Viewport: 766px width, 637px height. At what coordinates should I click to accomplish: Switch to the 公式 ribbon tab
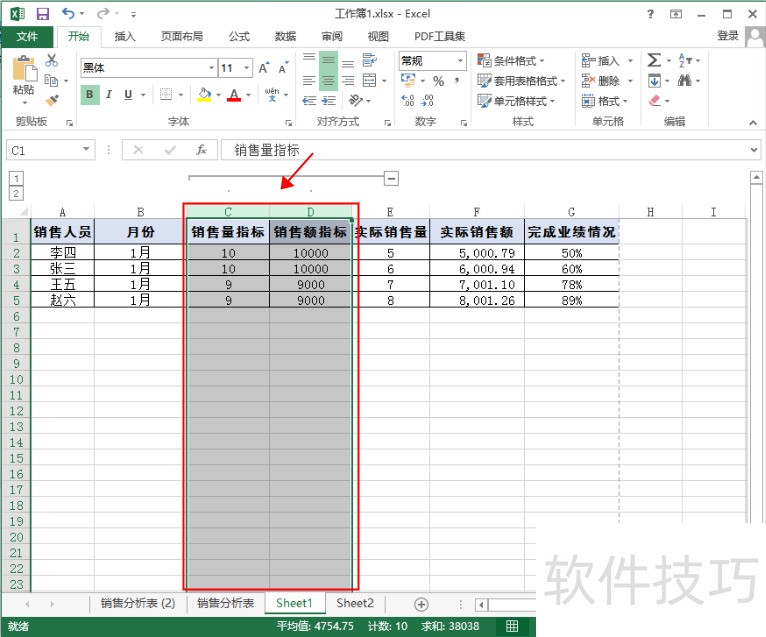pos(239,36)
